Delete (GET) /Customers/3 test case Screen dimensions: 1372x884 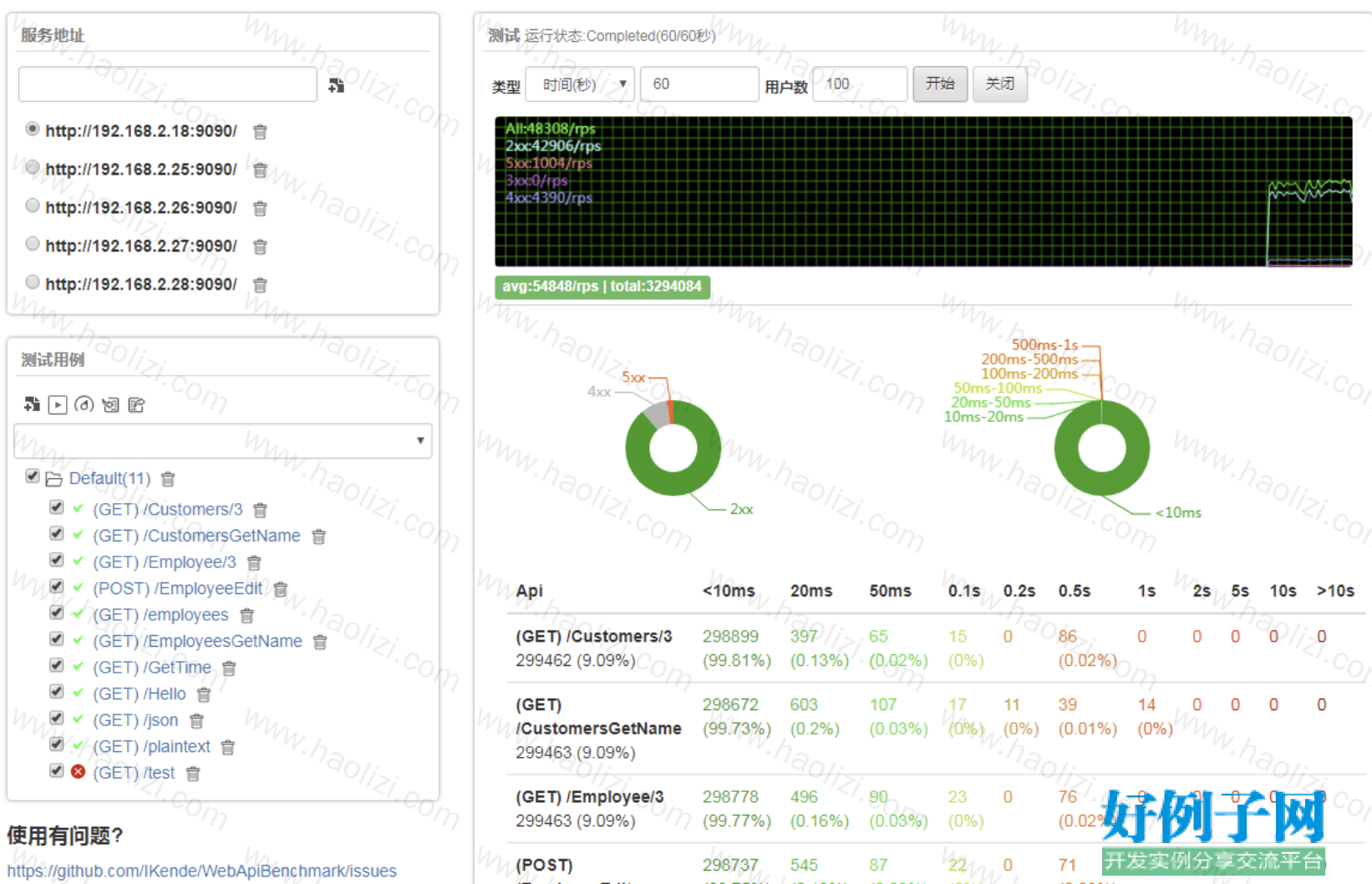coord(260,511)
